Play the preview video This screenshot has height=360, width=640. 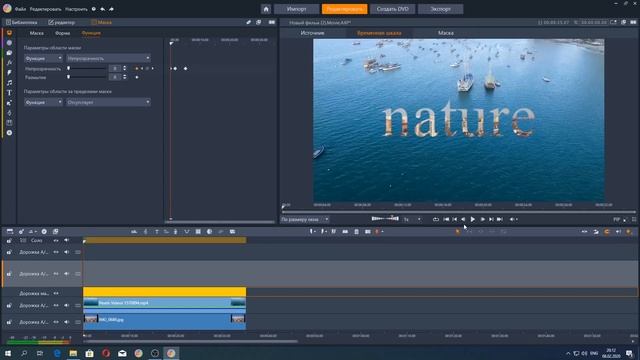point(473,220)
